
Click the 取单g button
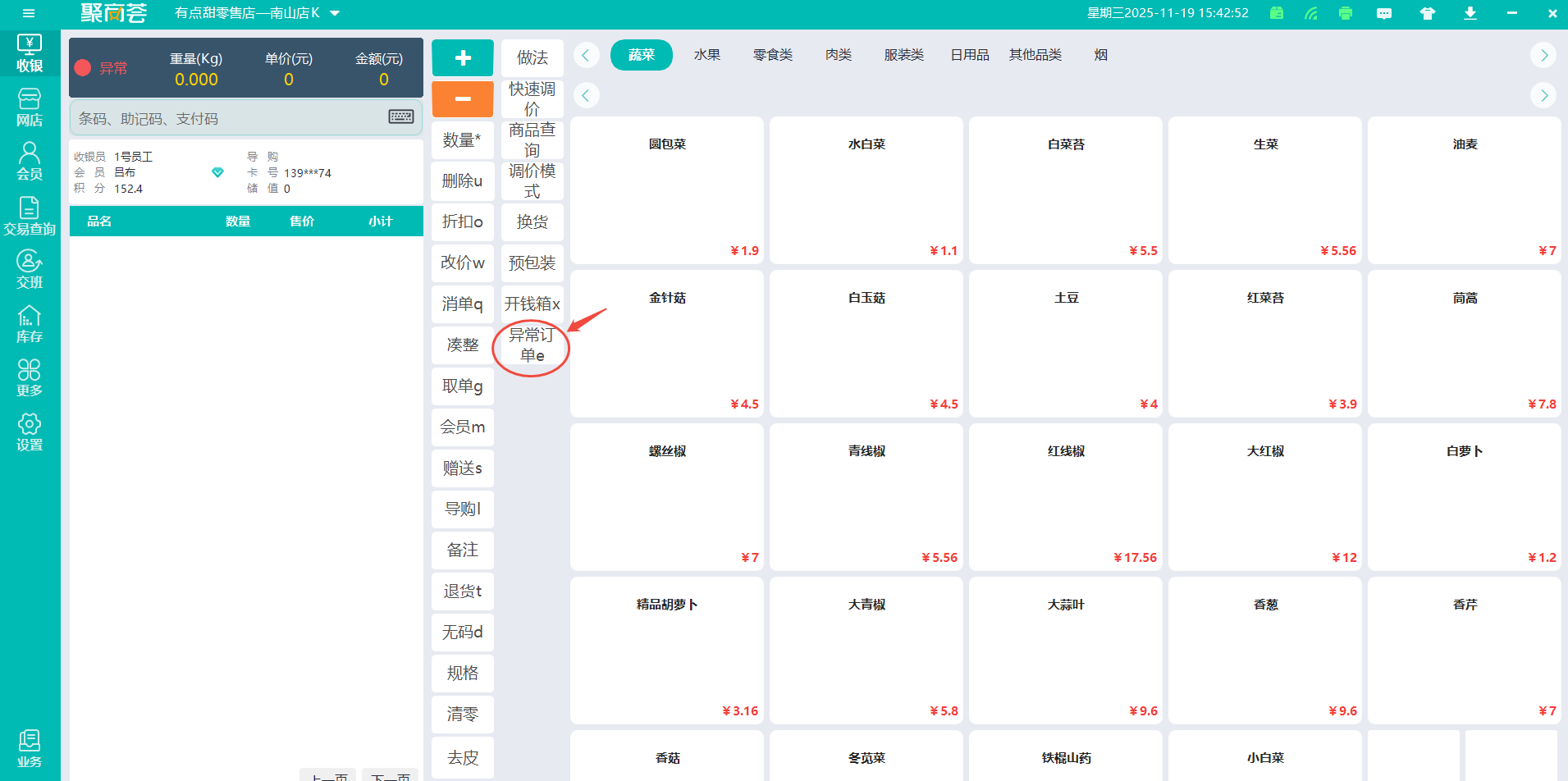tap(463, 386)
